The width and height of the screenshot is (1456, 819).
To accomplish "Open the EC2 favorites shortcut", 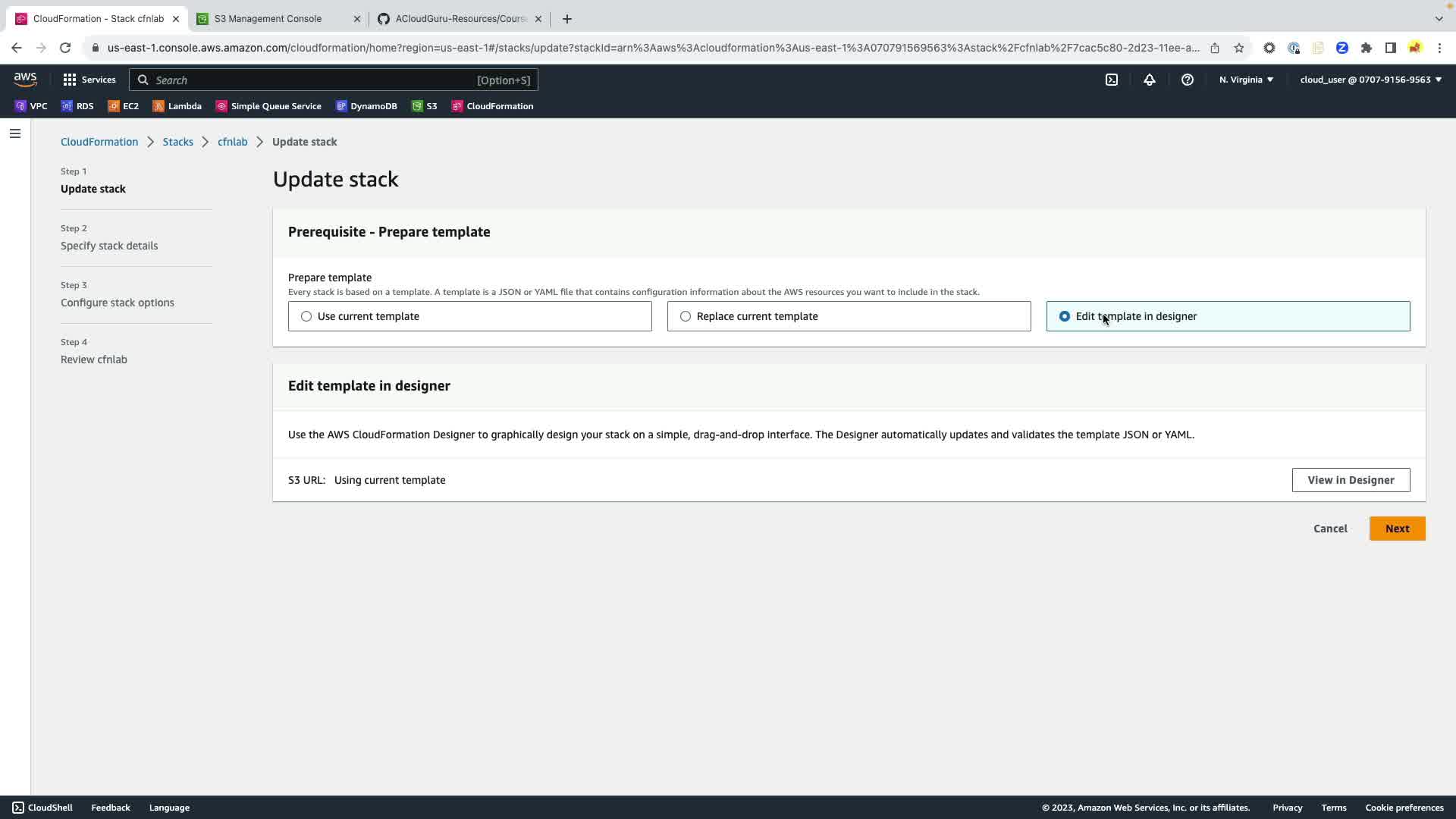I will [x=124, y=106].
